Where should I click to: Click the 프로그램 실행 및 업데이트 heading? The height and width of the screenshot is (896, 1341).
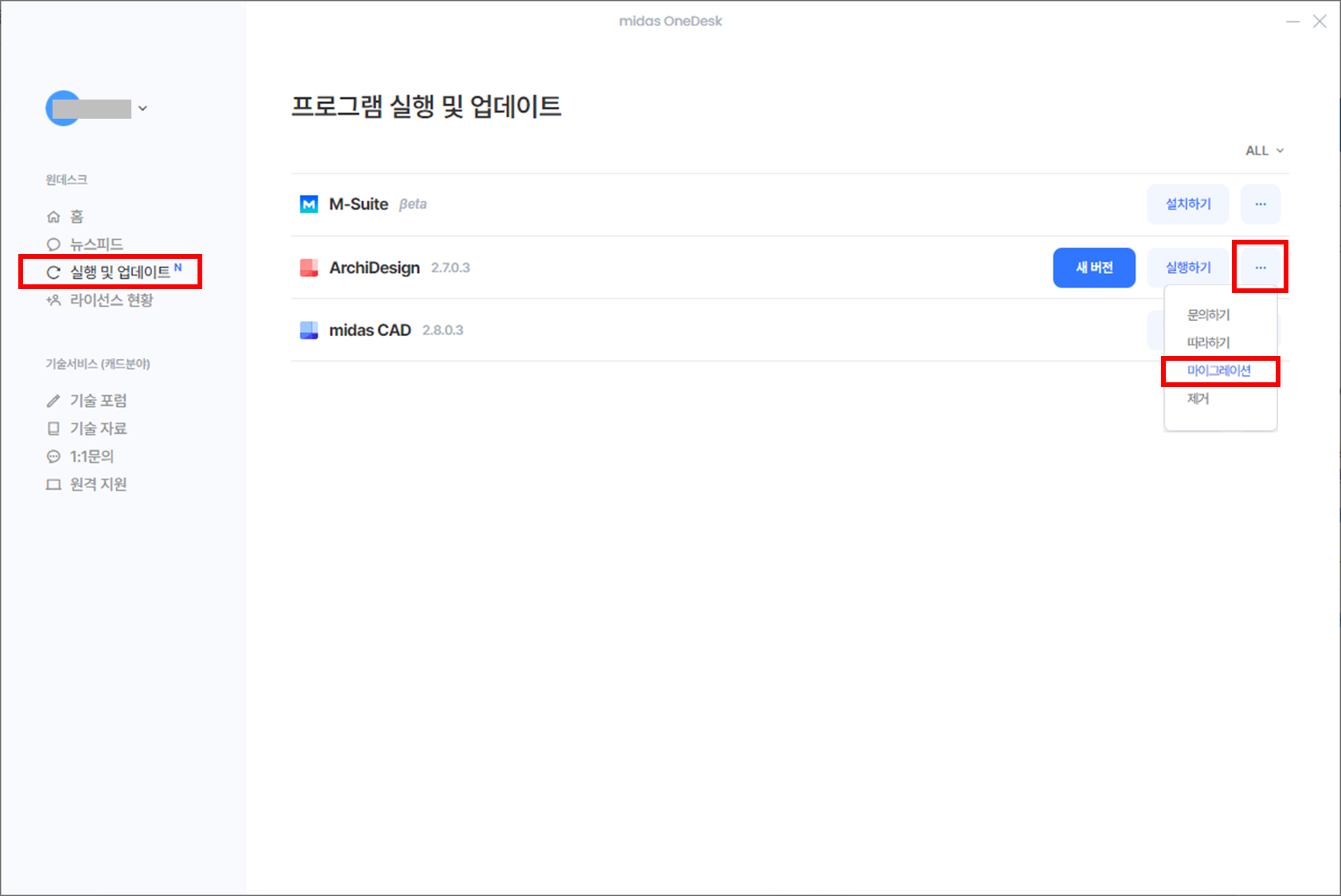426,106
